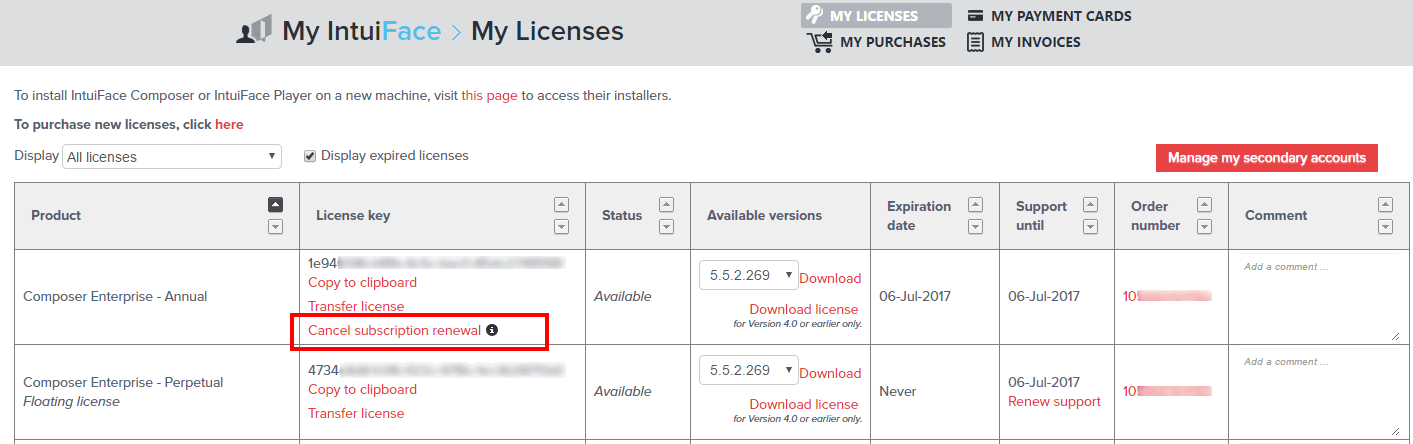Open the All licenses display dropdown
This screenshot has height=444, width=1413.
(x=172, y=156)
